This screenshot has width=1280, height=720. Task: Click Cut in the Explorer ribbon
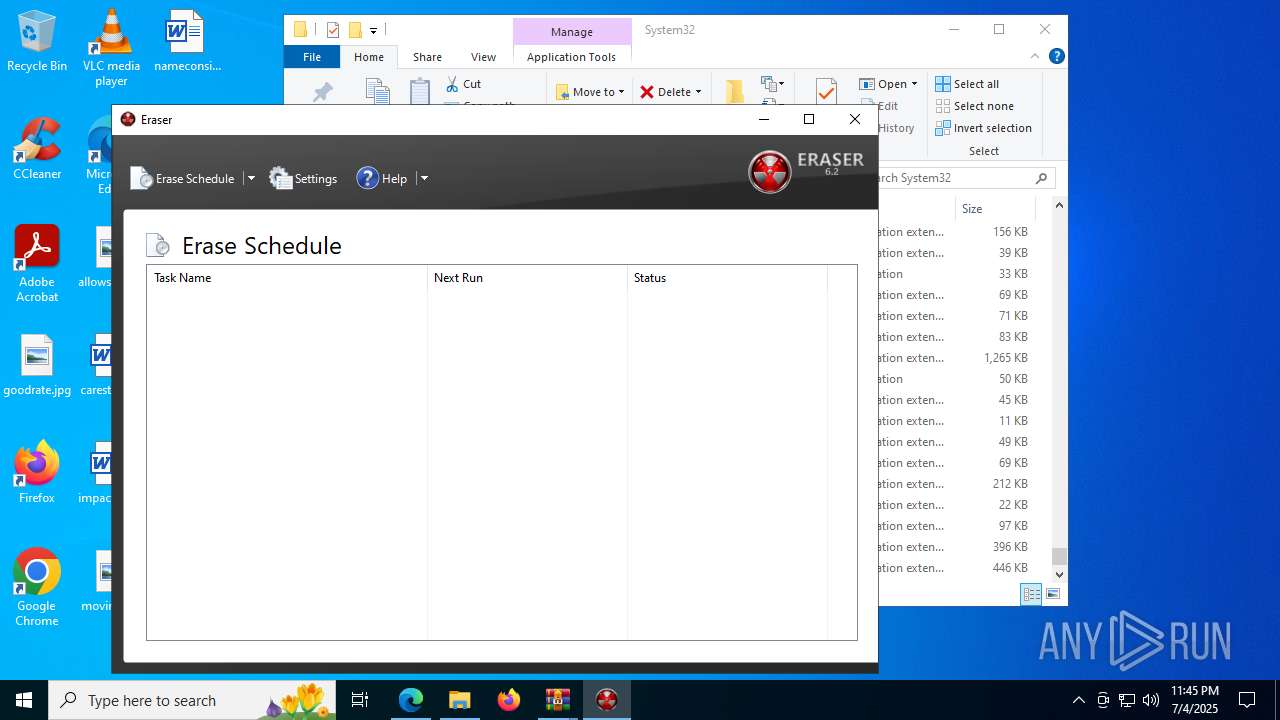coord(463,84)
